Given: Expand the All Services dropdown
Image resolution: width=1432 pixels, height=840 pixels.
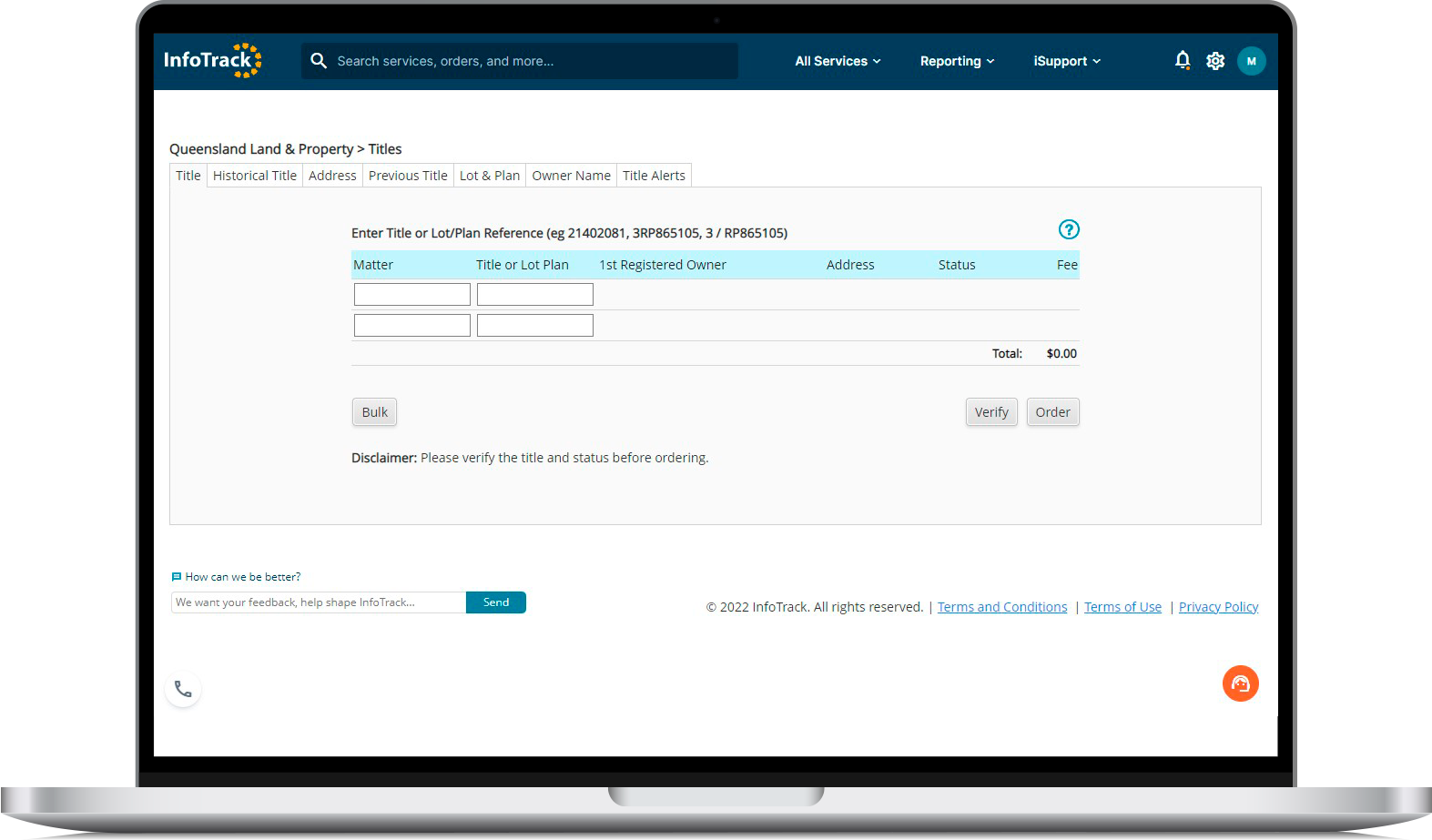Looking at the screenshot, I should 838,61.
